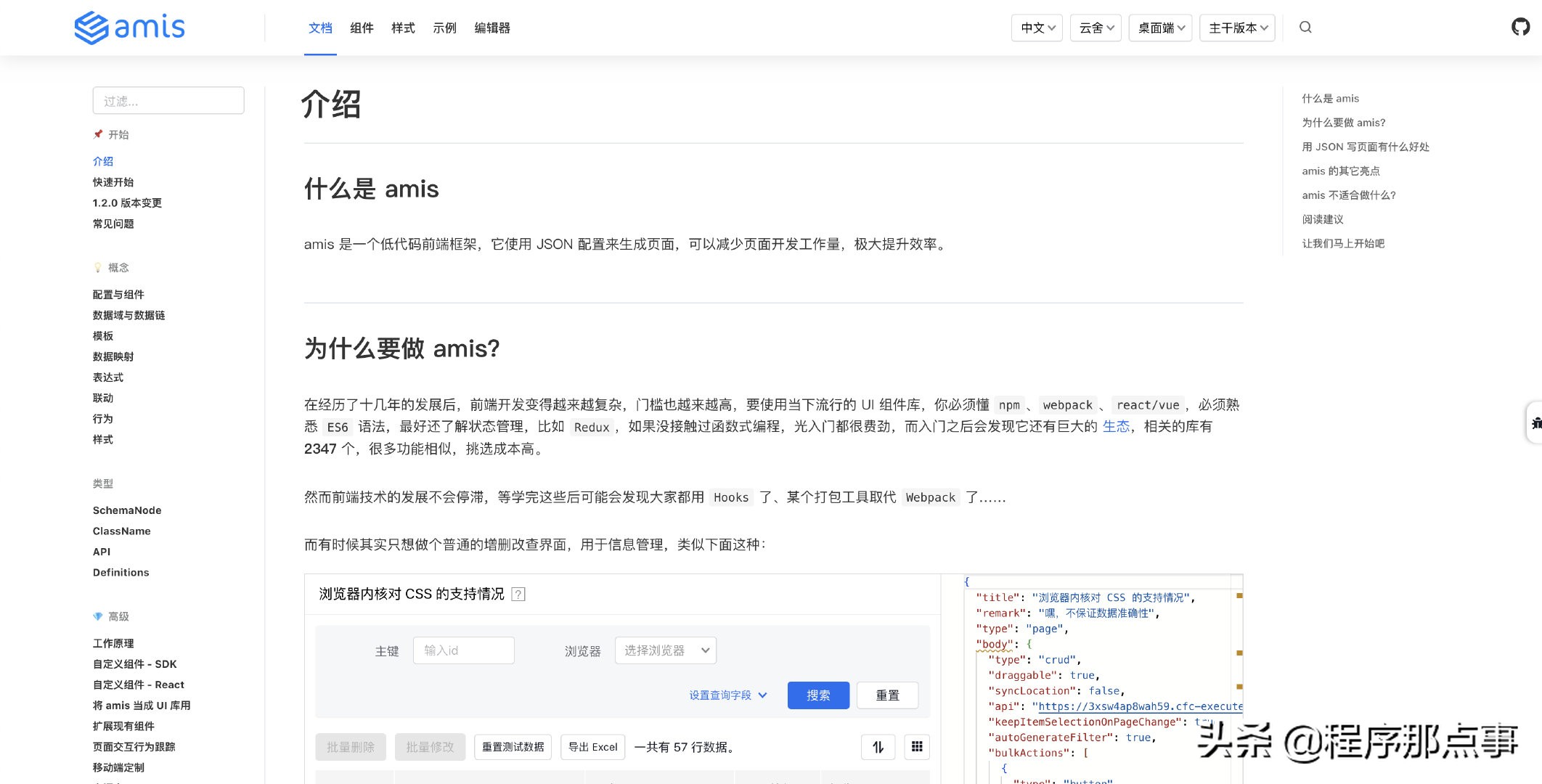The width and height of the screenshot is (1542, 784).
Task: Open 自定义组件 - SDK in the sidebar
Action: click(135, 664)
